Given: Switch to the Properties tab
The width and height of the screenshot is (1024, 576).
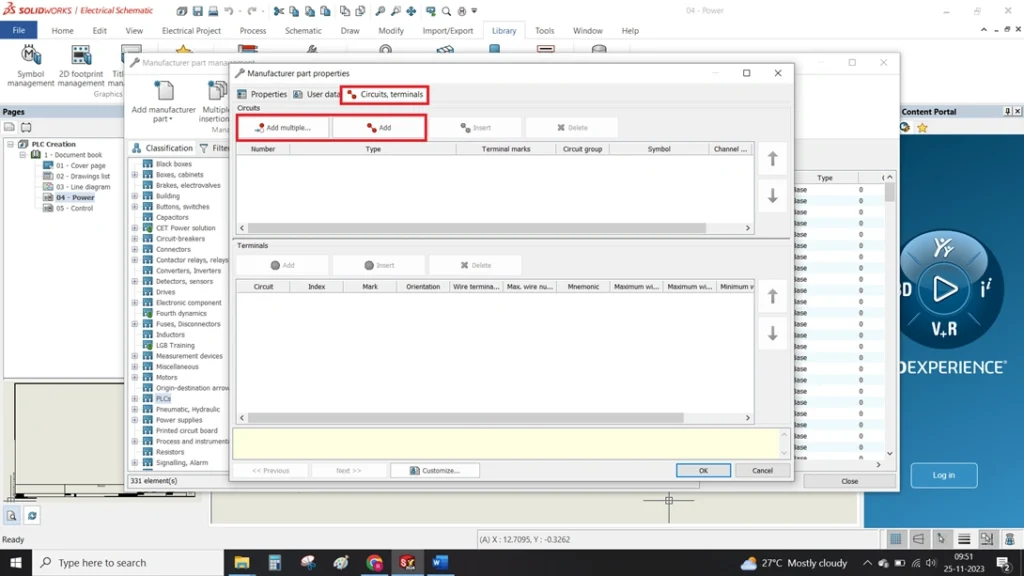Looking at the screenshot, I should pyautogui.click(x=262, y=94).
